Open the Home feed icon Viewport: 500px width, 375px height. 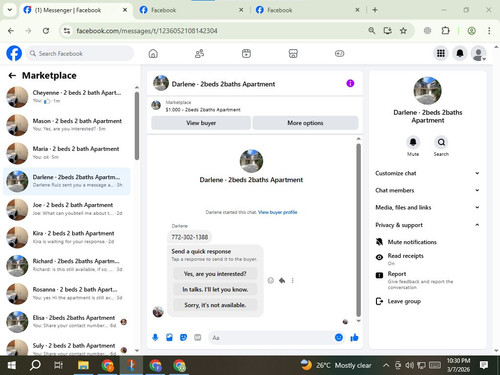pos(153,54)
